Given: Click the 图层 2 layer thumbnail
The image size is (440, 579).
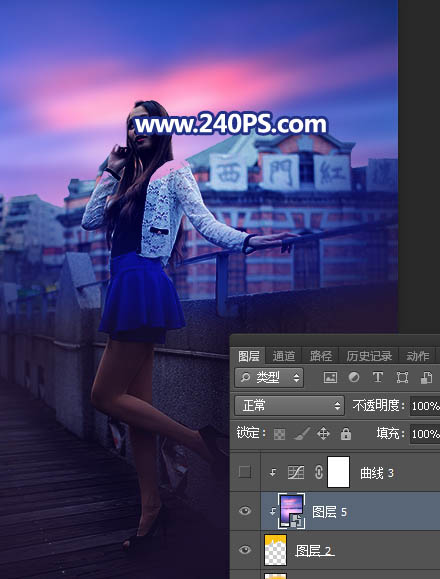Looking at the screenshot, I should click(275, 550).
